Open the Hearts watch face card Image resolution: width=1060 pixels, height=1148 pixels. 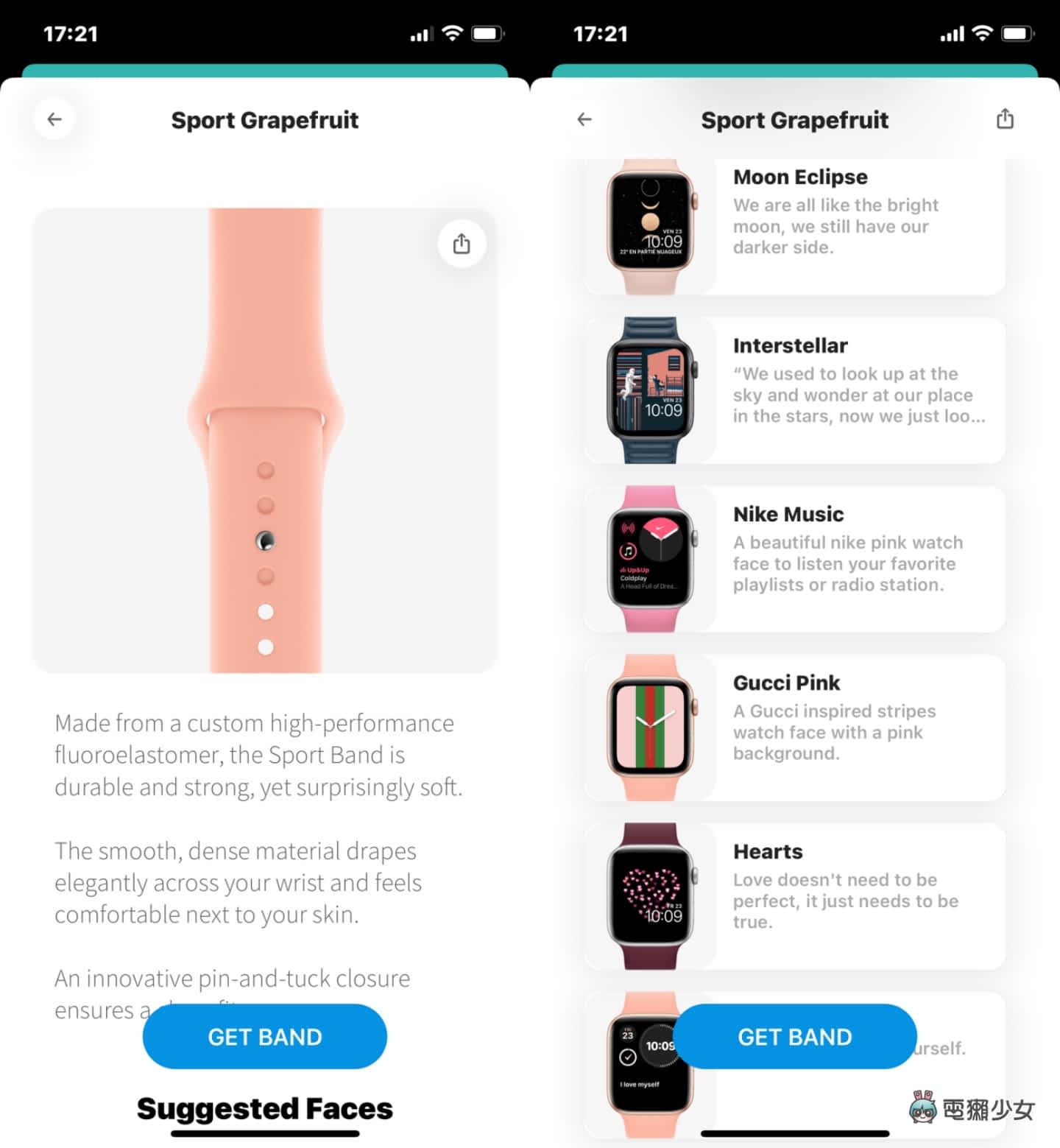[x=795, y=896]
